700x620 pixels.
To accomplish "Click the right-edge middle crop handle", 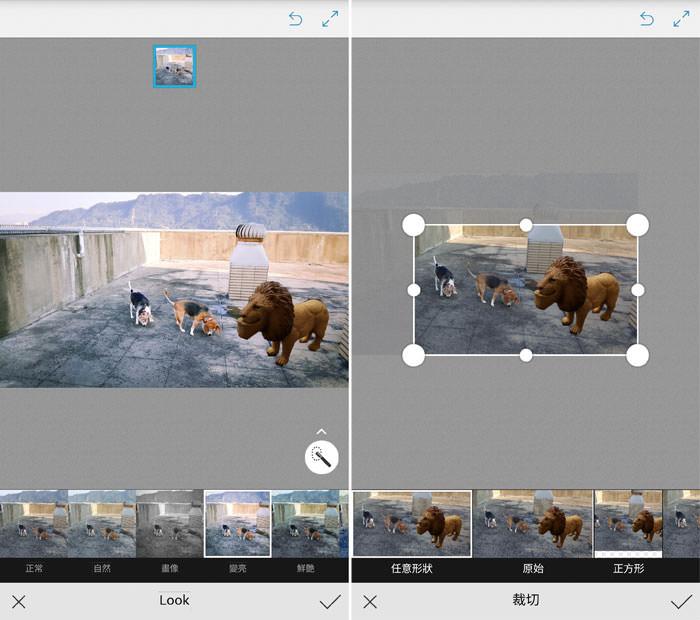I will coord(638,290).
